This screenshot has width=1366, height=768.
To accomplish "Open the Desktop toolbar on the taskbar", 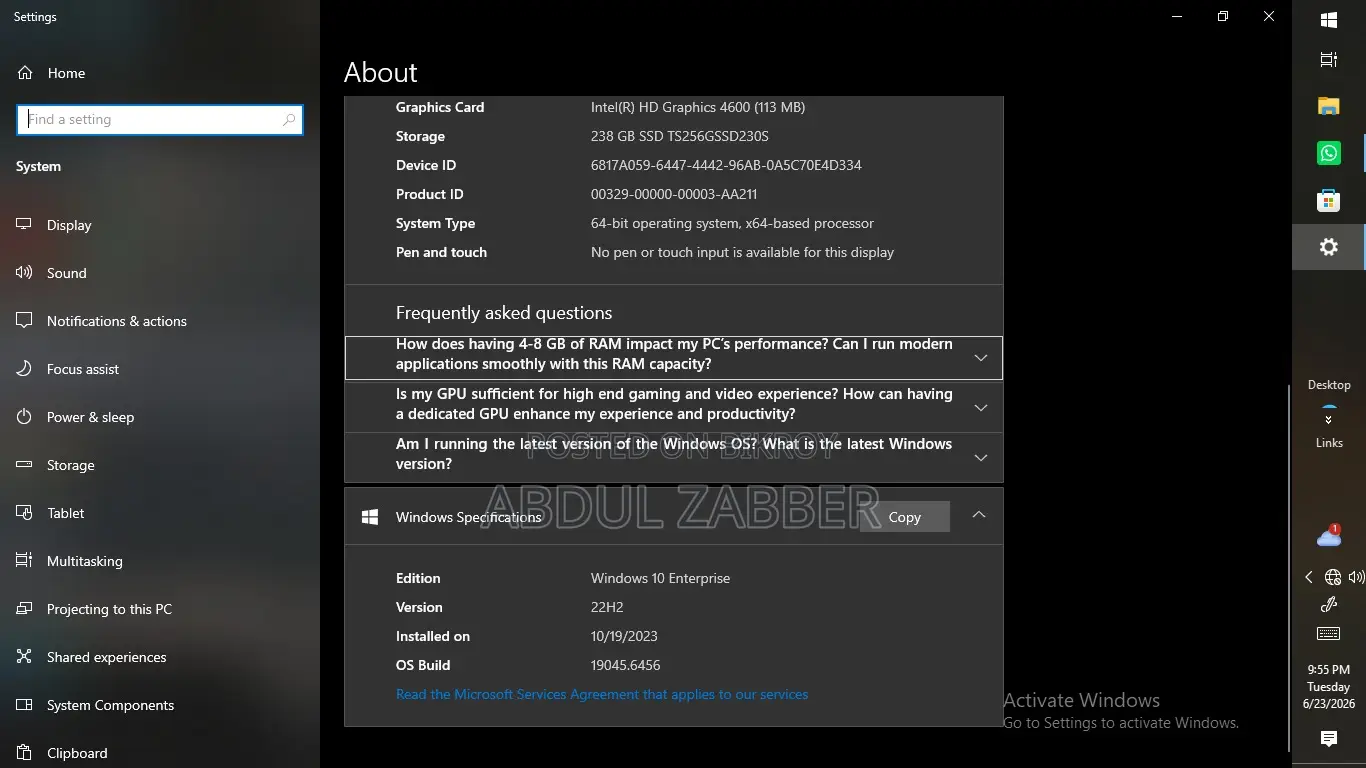I will click(x=1329, y=385).
